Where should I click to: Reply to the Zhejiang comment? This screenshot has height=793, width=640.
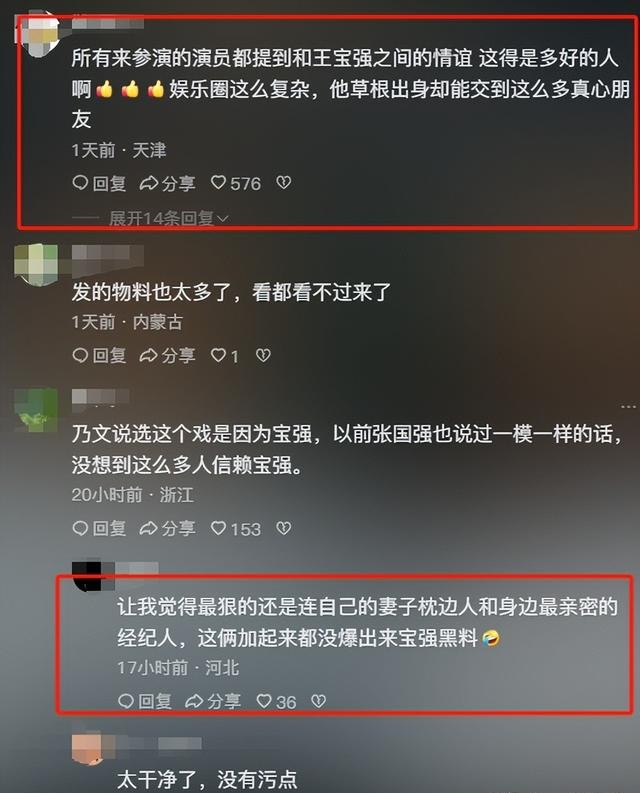coord(99,528)
